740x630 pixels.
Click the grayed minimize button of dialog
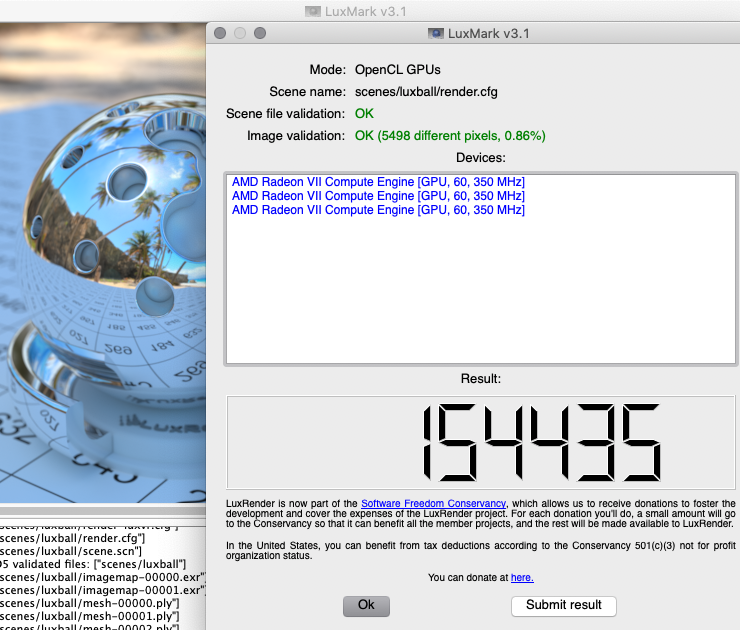[x=240, y=33]
